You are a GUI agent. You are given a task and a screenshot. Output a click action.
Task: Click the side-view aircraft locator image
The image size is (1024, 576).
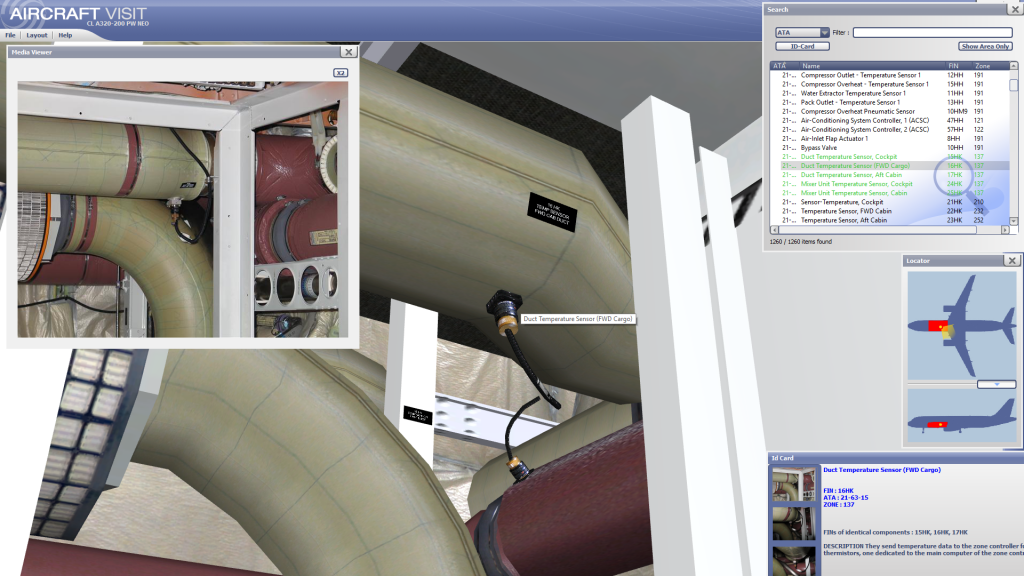click(x=961, y=417)
